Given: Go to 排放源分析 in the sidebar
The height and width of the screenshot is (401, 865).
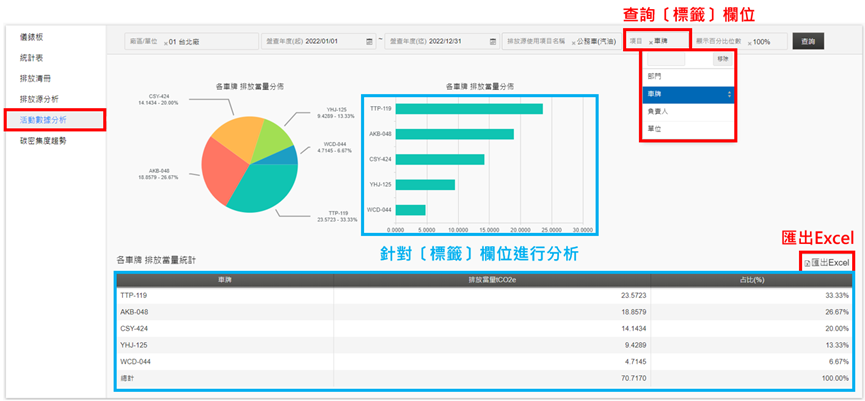Looking at the screenshot, I should tap(40, 99).
